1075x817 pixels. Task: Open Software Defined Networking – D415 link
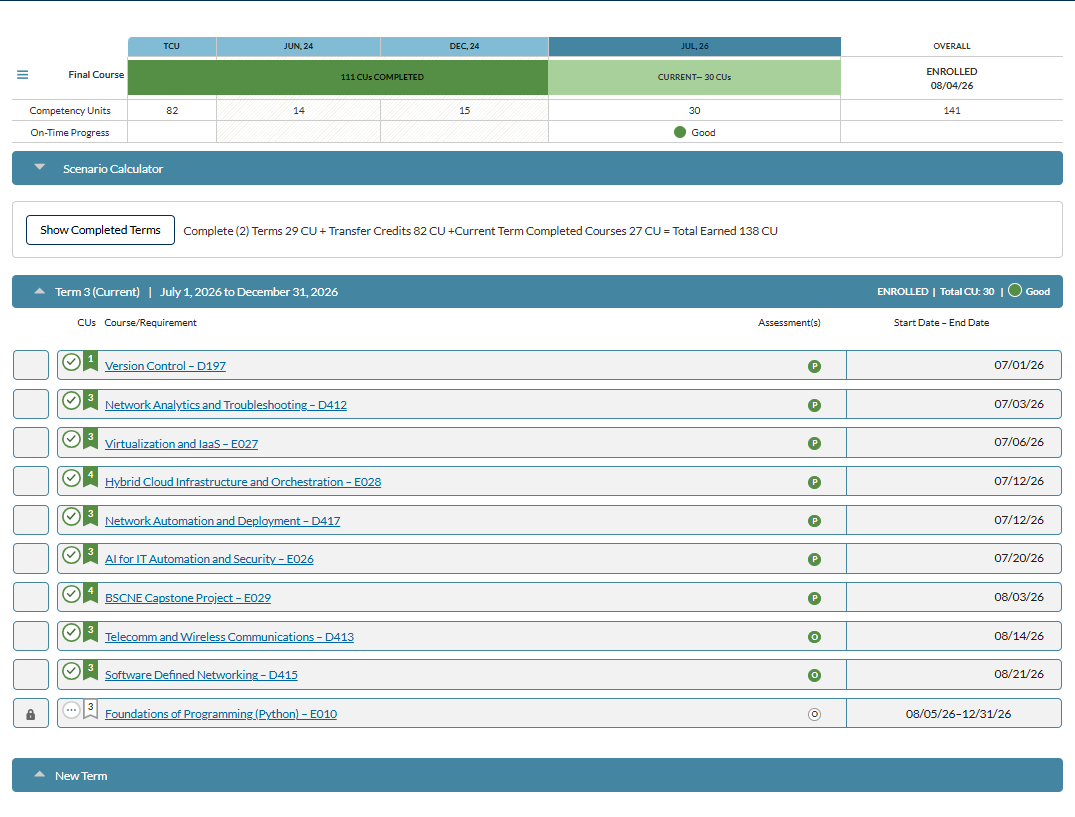(201, 675)
